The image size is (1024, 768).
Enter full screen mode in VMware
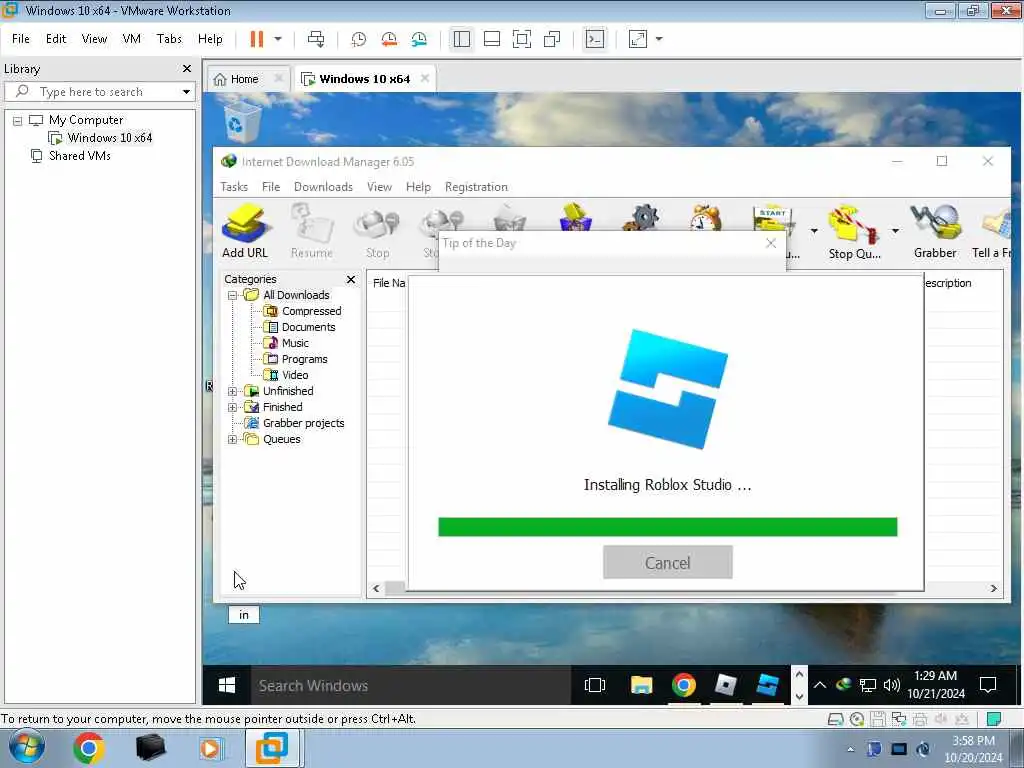[x=522, y=39]
